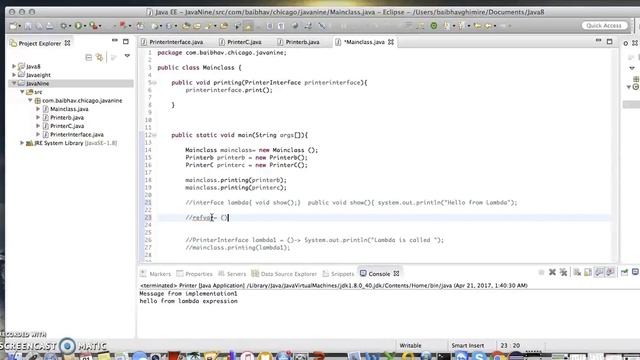Collapse printing method at line 5
The image size is (640, 360).
click(x=154, y=83)
